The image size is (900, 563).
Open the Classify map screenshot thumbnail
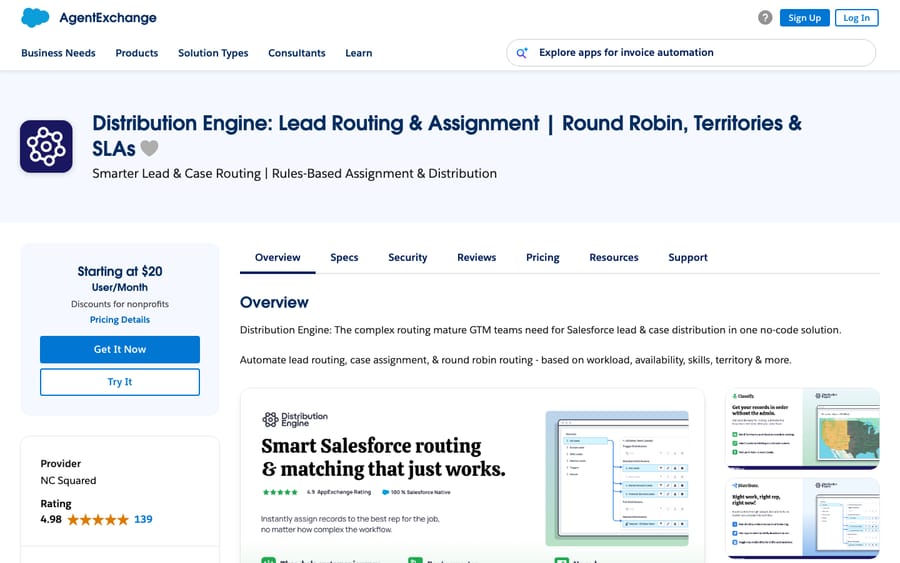(802, 429)
